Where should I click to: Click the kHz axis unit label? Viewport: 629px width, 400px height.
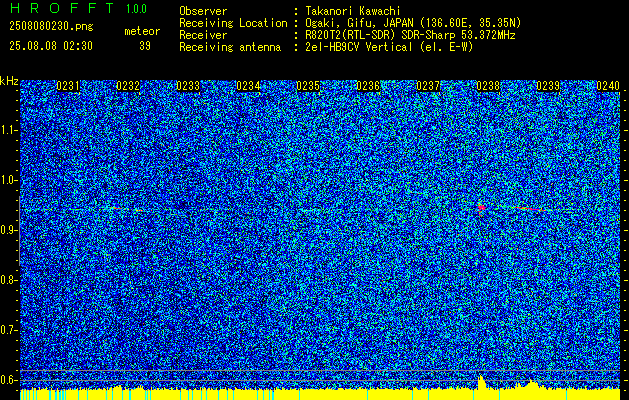pyautogui.click(x=9, y=81)
